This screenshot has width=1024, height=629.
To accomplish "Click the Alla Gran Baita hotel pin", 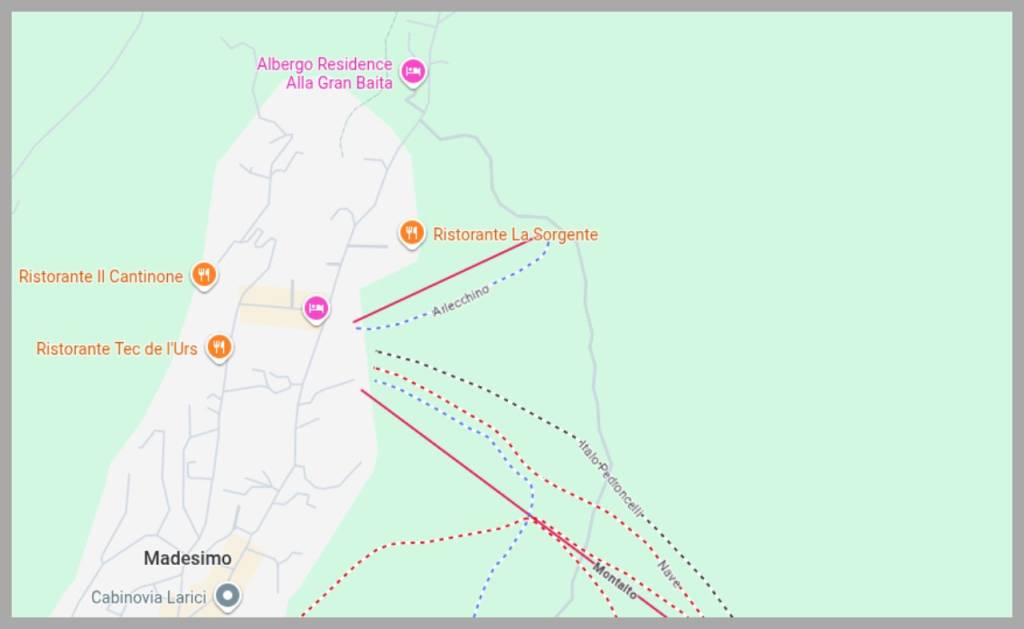I will [x=412, y=72].
